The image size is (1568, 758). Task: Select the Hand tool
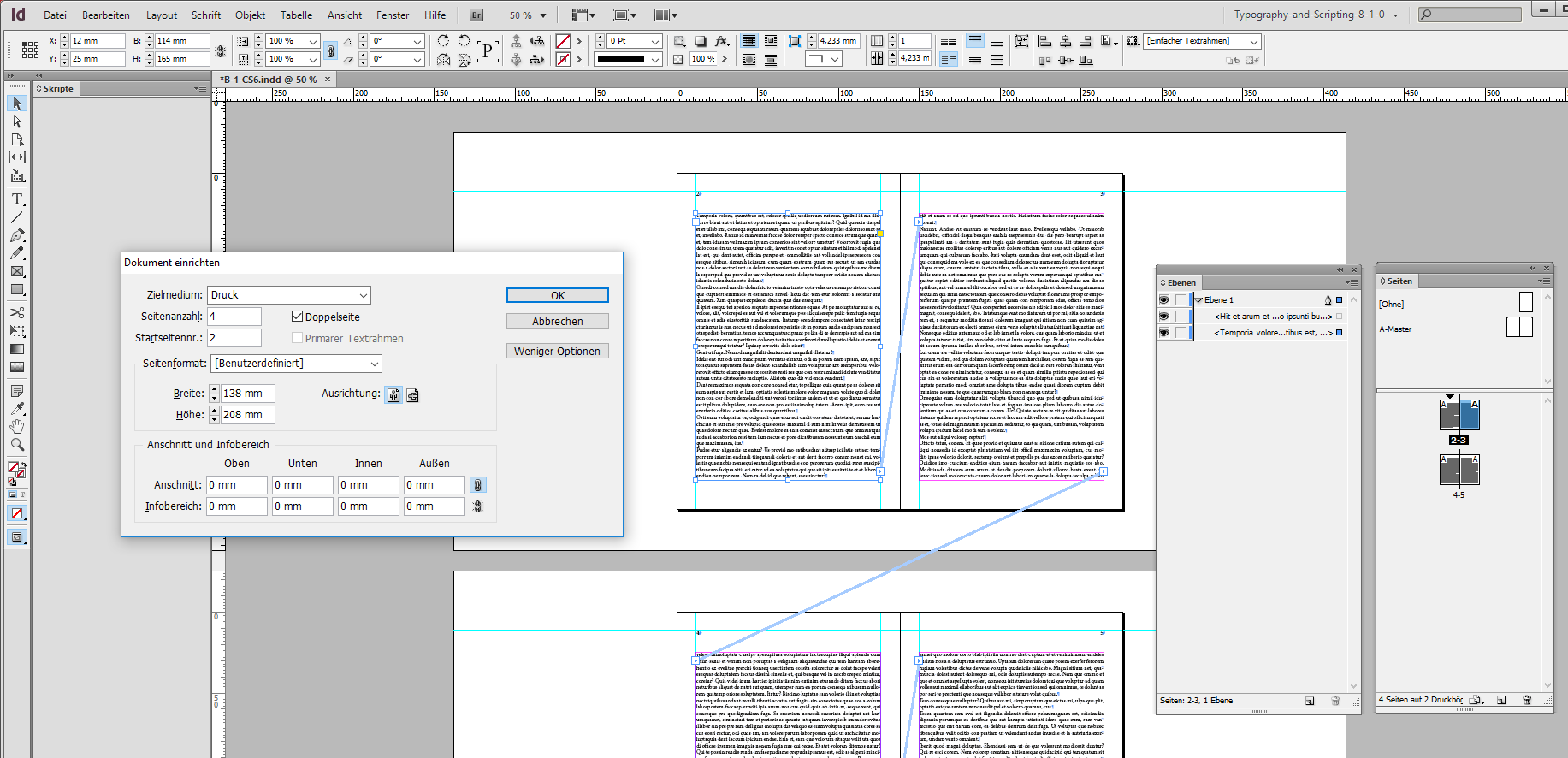(17, 427)
